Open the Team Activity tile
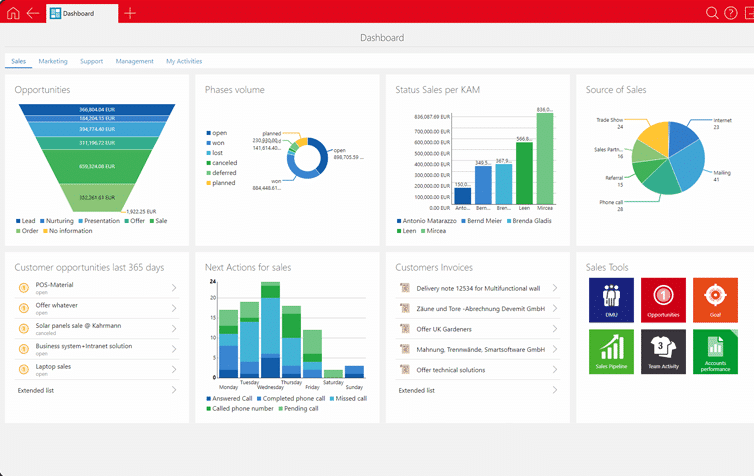Image resolution: width=754 pixels, height=476 pixels. pos(662,352)
